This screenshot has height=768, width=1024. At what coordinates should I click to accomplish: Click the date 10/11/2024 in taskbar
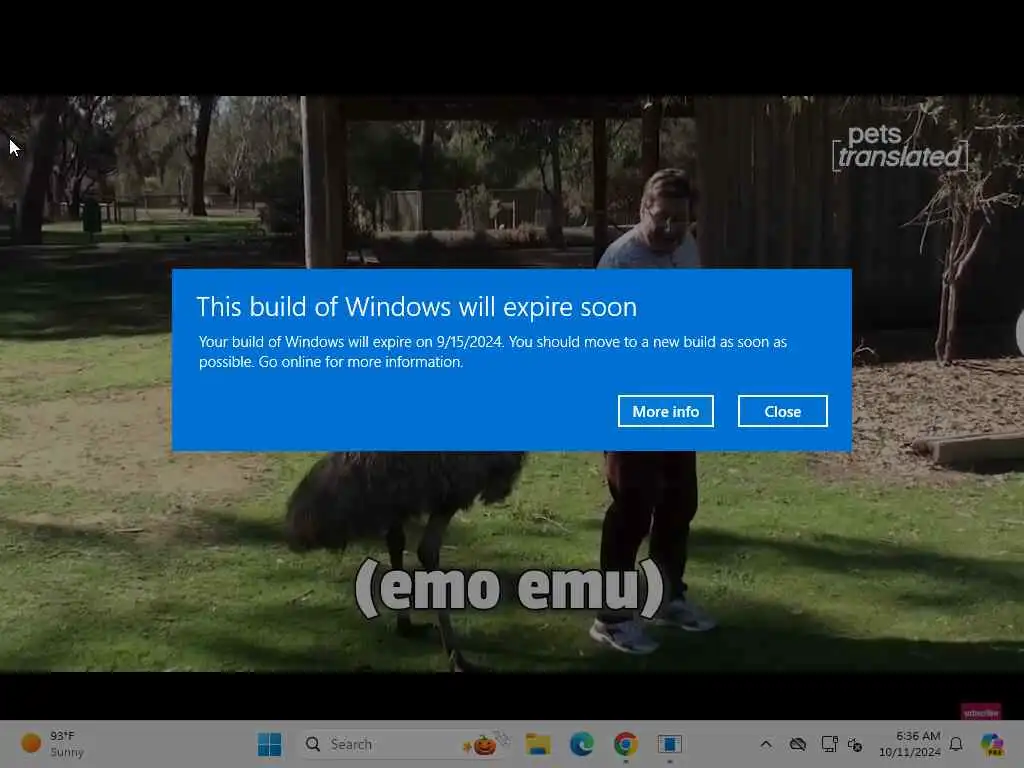(x=910, y=752)
